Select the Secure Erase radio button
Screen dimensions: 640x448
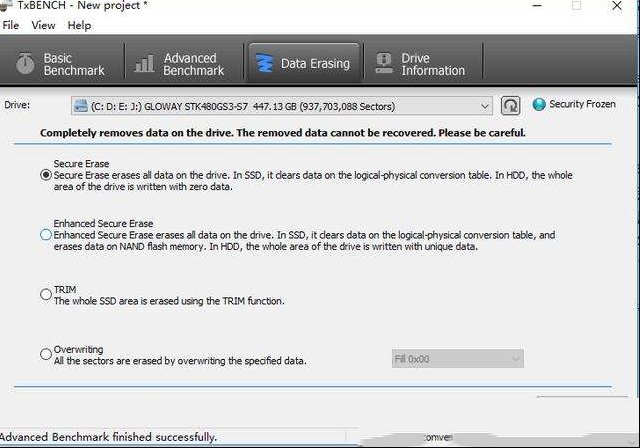tap(46, 175)
